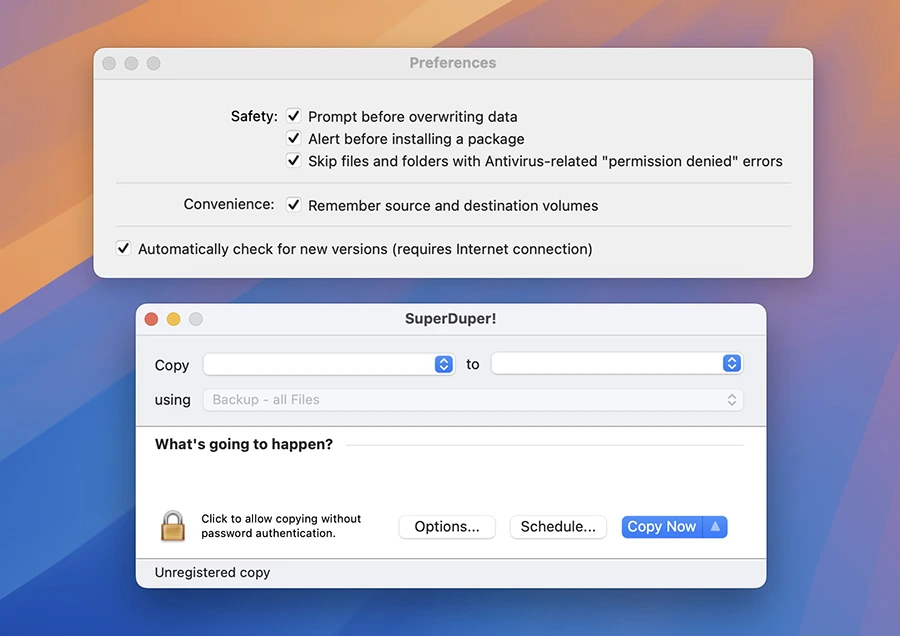Uncheck Prompt before overwriting data
The height and width of the screenshot is (636, 900).
click(294, 117)
